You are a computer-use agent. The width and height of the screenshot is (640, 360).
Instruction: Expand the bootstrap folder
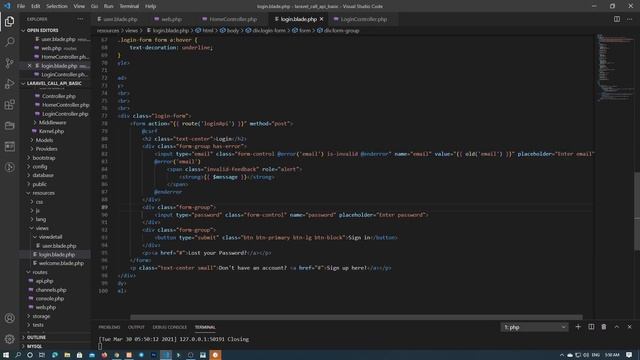pos(43,158)
